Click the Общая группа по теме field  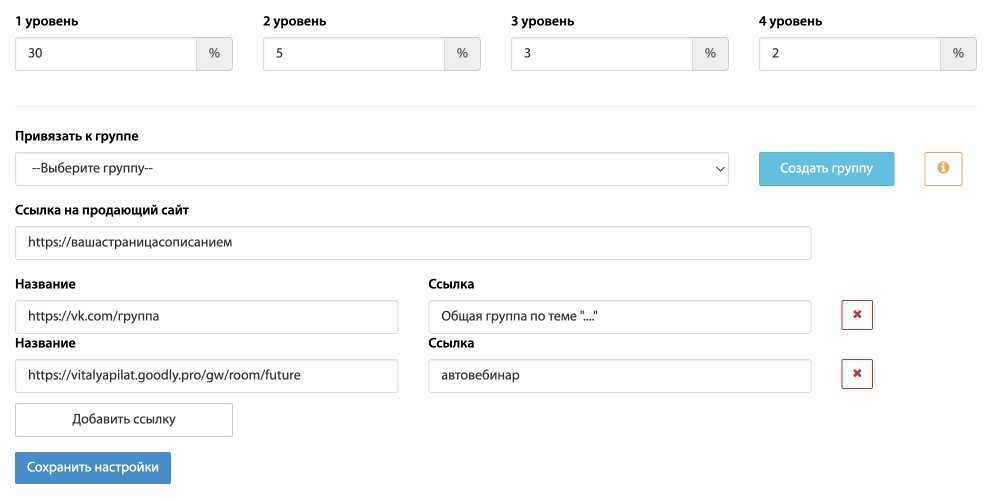point(620,317)
